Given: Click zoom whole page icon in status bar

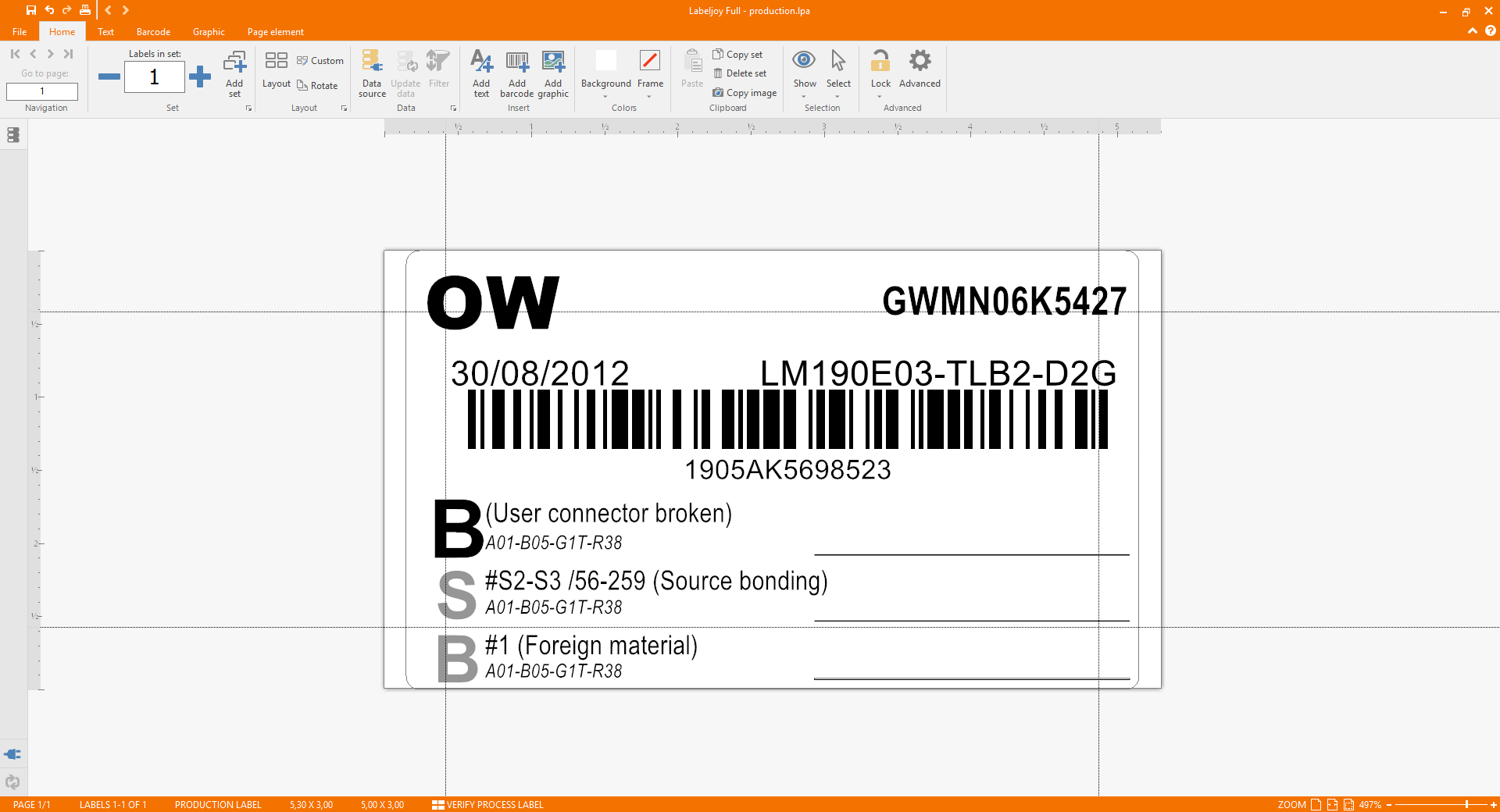Looking at the screenshot, I should pos(1316,805).
